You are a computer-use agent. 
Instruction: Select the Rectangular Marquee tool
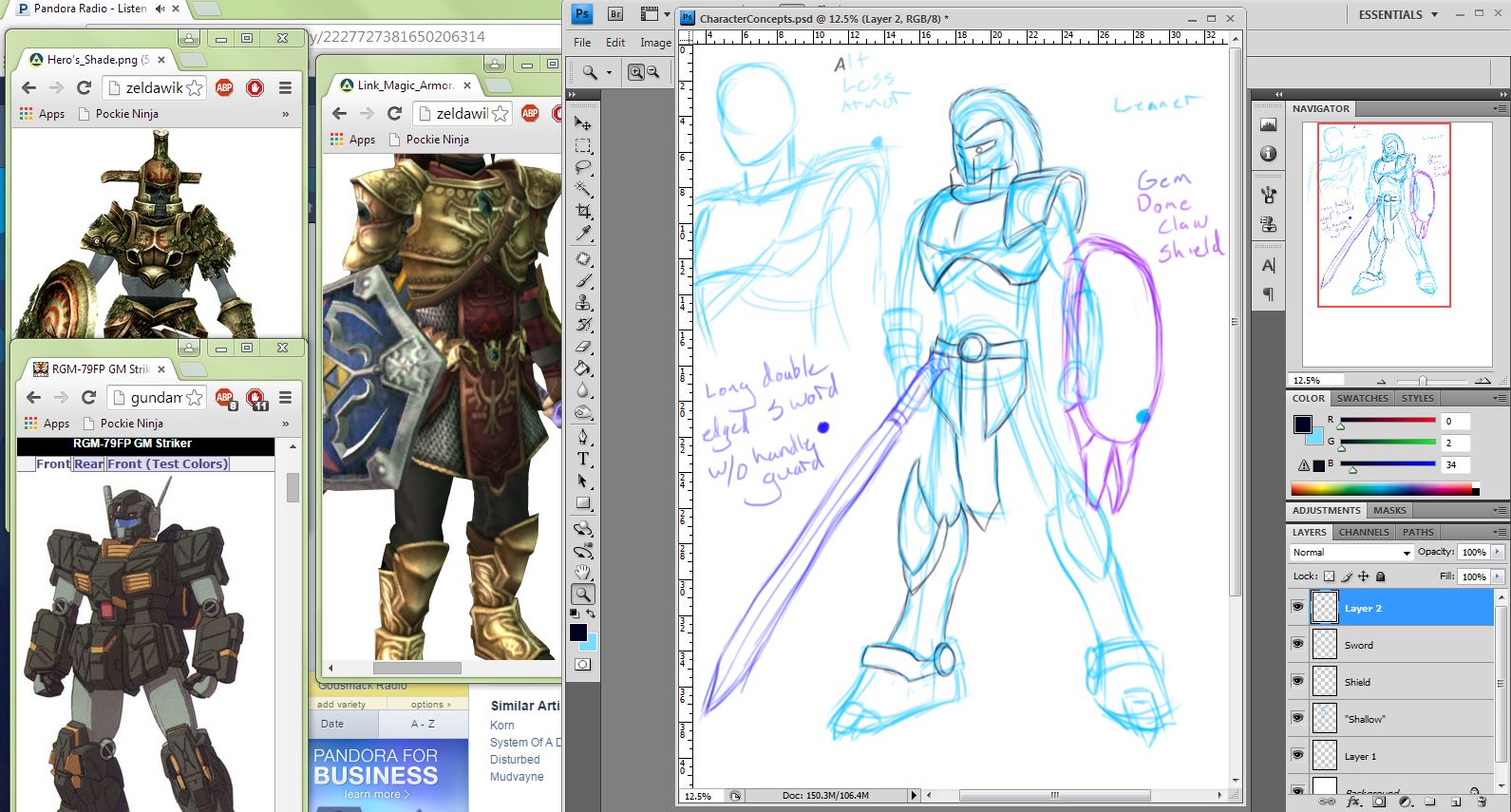pyautogui.click(x=583, y=145)
